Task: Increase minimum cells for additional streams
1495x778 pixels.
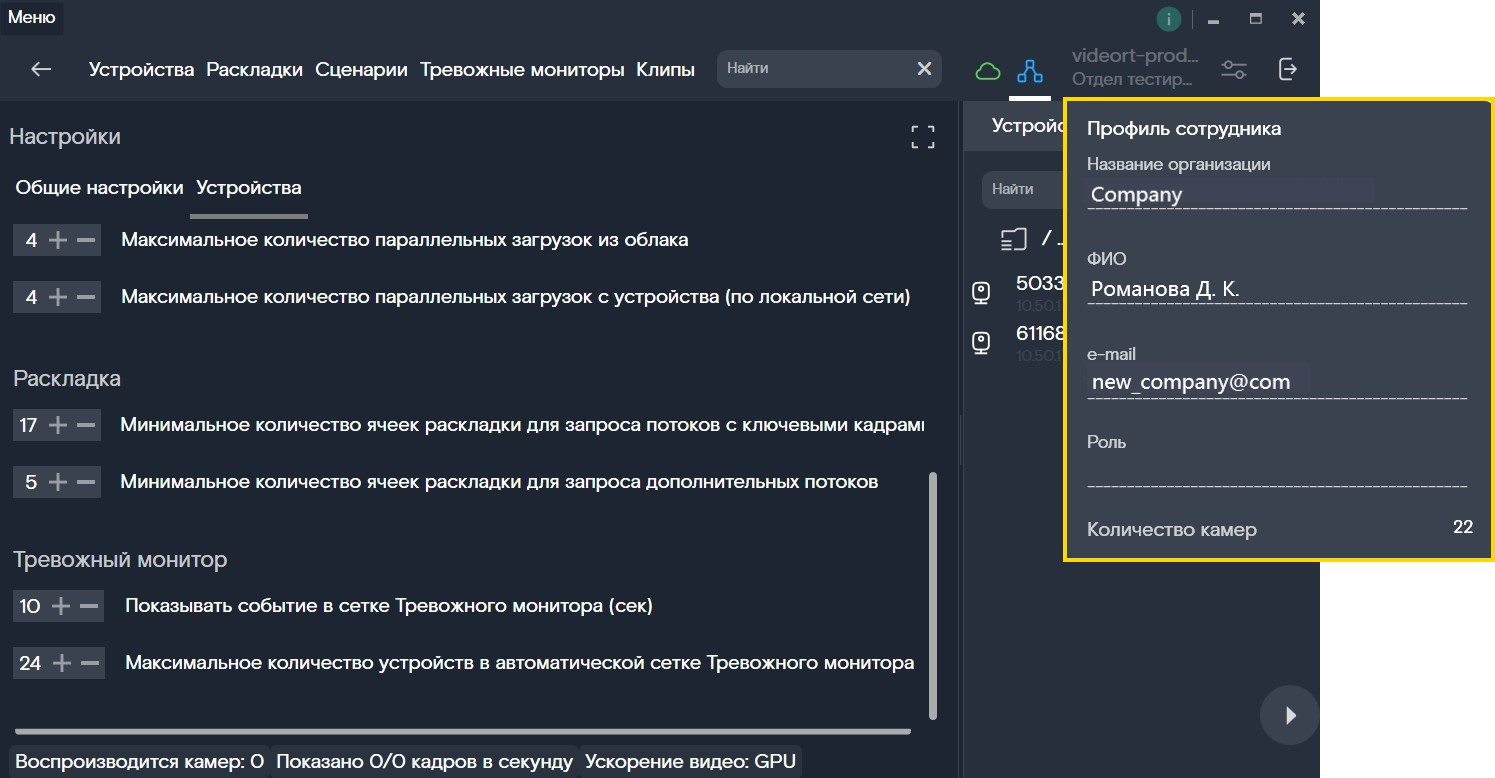Action: 59,482
